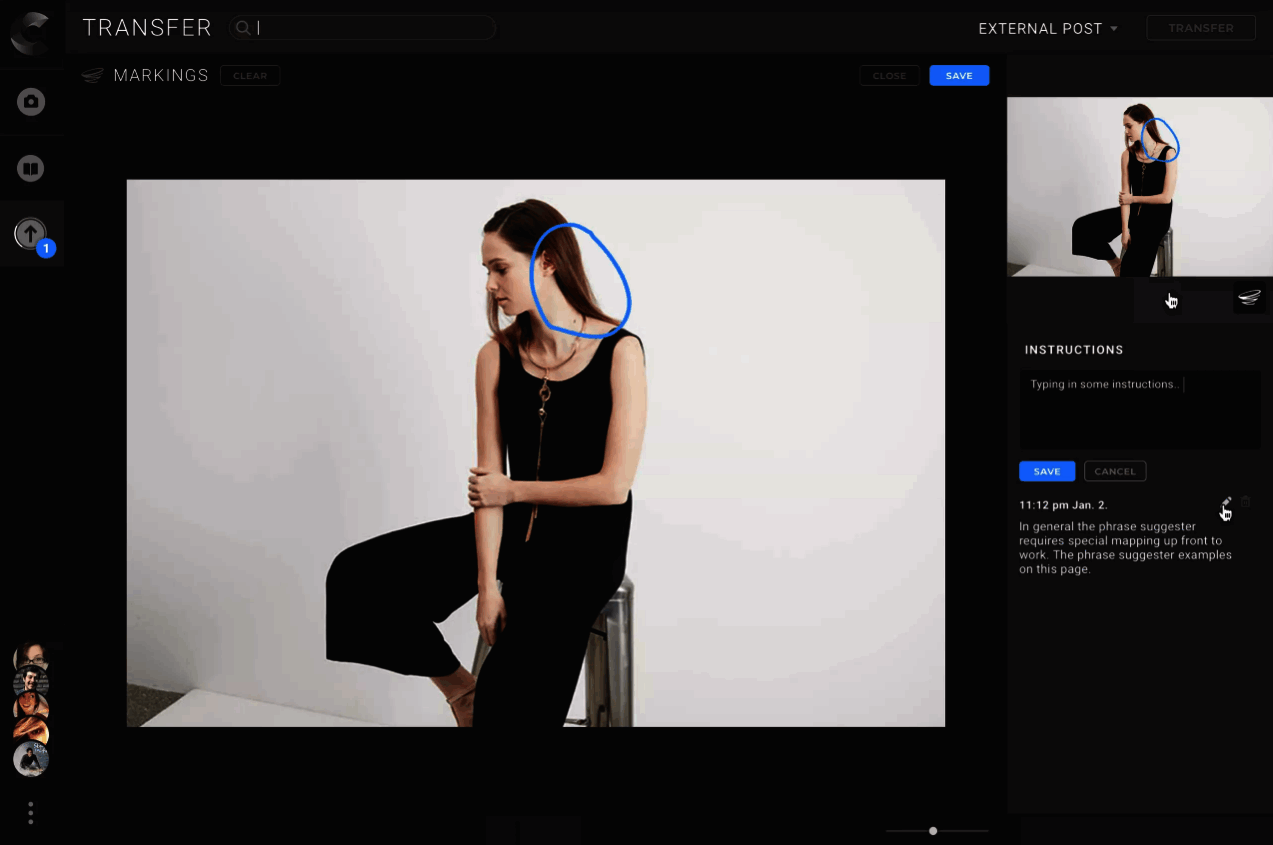The height and width of the screenshot is (845, 1273).
Task: Click the main photo on the canvas
Action: [x=536, y=453]
